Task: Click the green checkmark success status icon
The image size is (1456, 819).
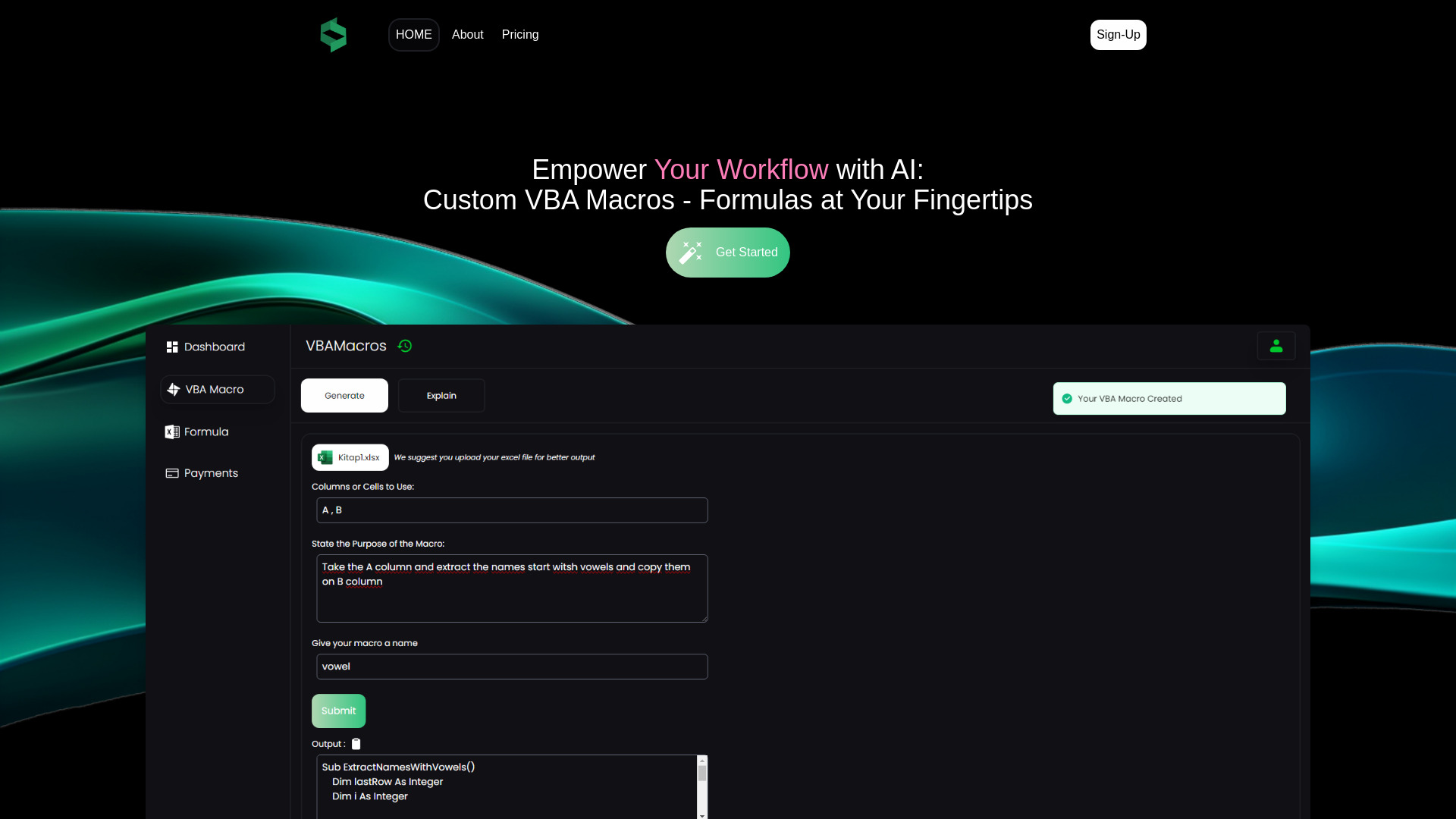Action: [x=1067, y=398]
